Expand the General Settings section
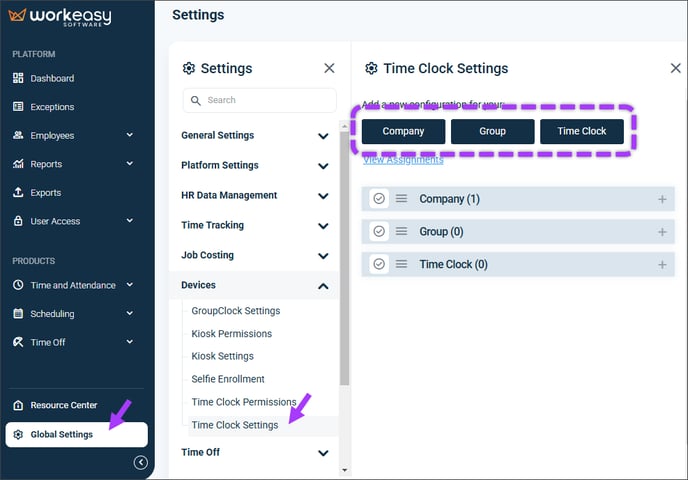 tap(255, 136)
